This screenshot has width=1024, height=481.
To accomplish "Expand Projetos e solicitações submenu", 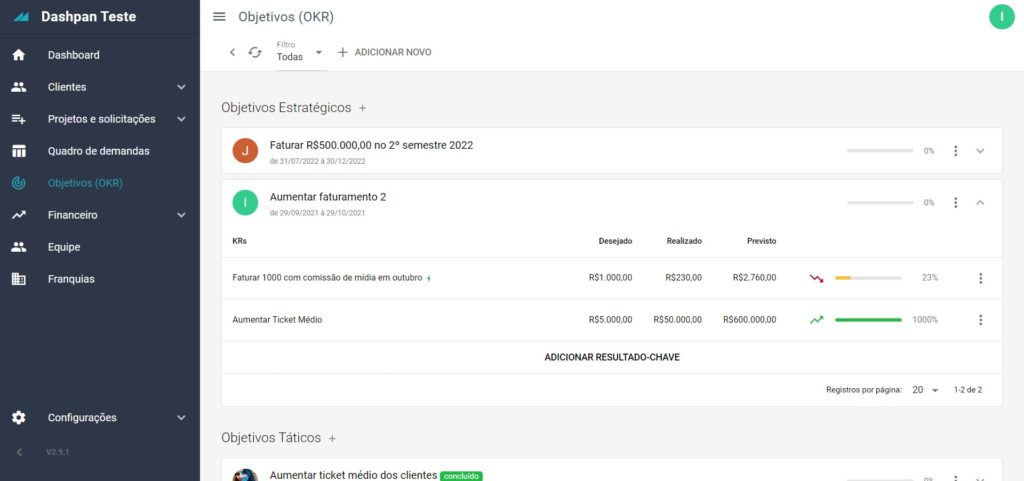I will tap(181, 119).
